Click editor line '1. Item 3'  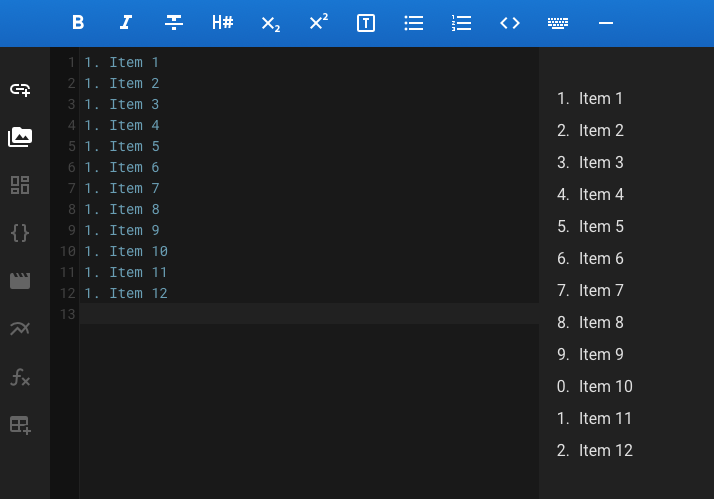tap(122, 104)
